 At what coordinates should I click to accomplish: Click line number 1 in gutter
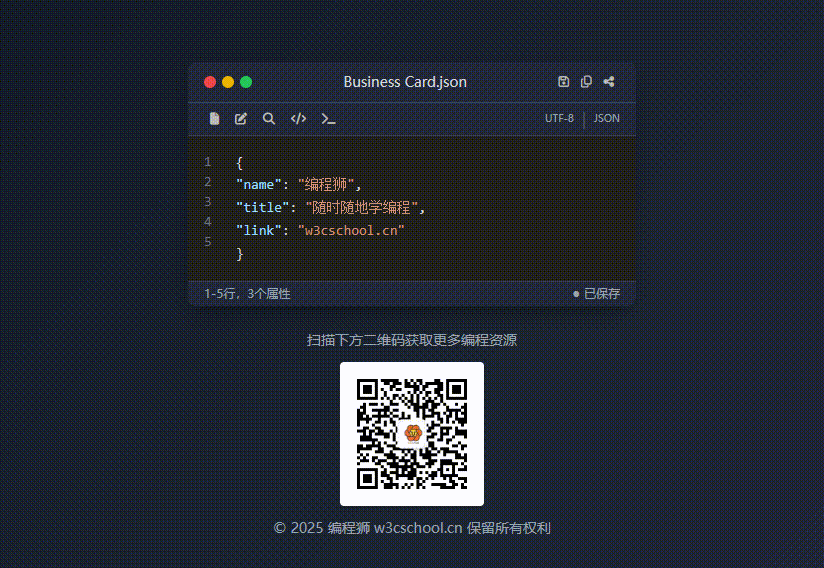coord(208,162)
